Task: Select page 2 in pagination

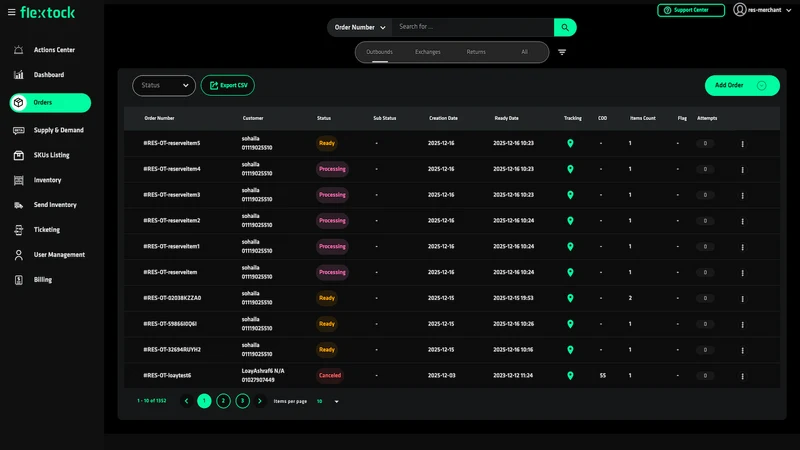Action: coord(223,402)
